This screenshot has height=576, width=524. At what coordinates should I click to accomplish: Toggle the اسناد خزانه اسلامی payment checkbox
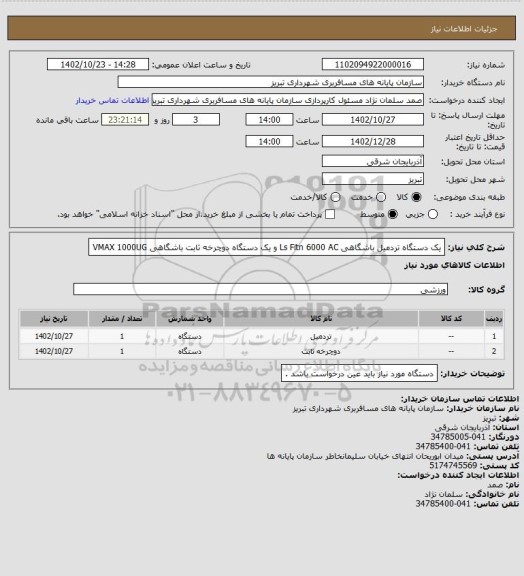pyautogui.click(x=330, y=214)
